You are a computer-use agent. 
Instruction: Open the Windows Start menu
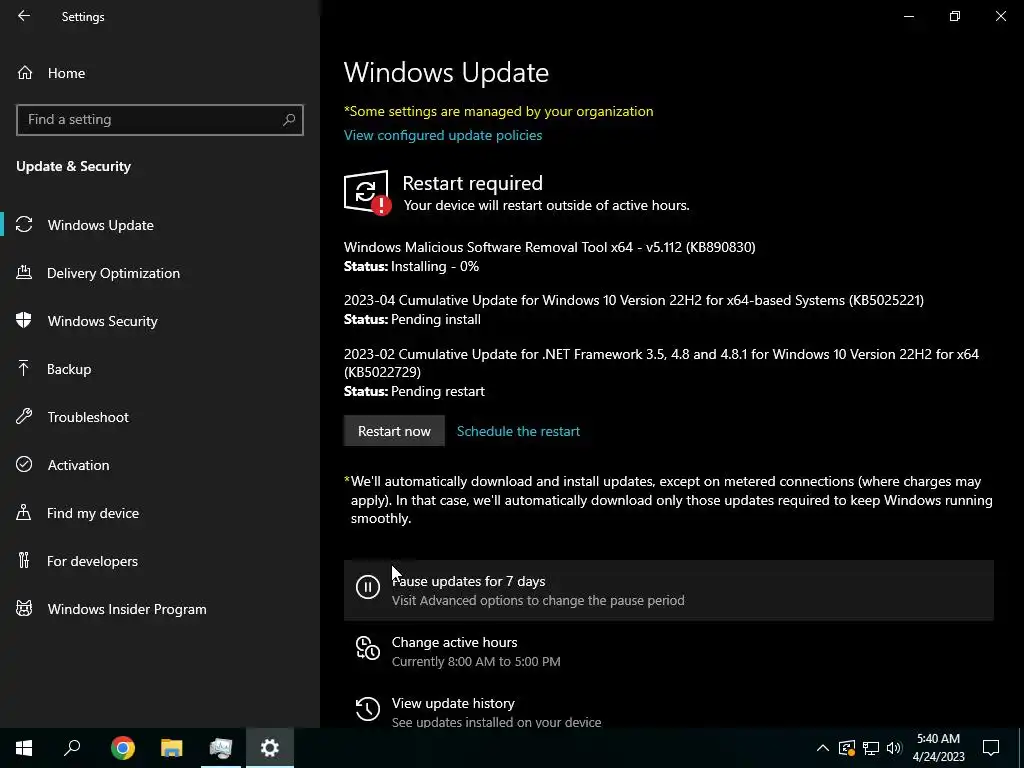tap(24, 748)
